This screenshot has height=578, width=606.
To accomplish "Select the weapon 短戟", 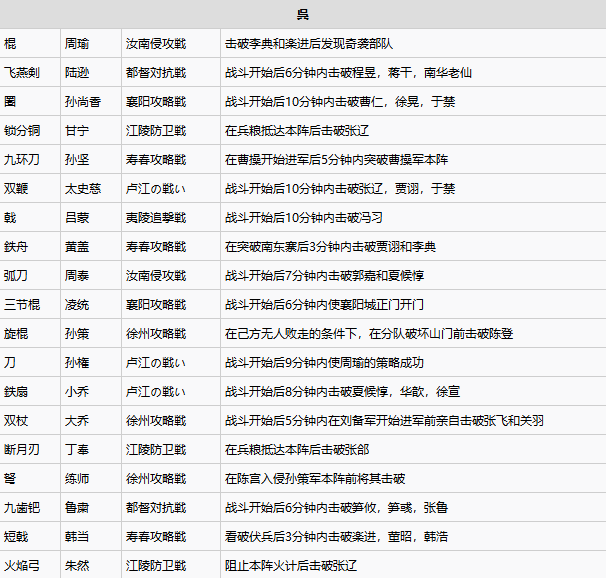I will point(16,536).
